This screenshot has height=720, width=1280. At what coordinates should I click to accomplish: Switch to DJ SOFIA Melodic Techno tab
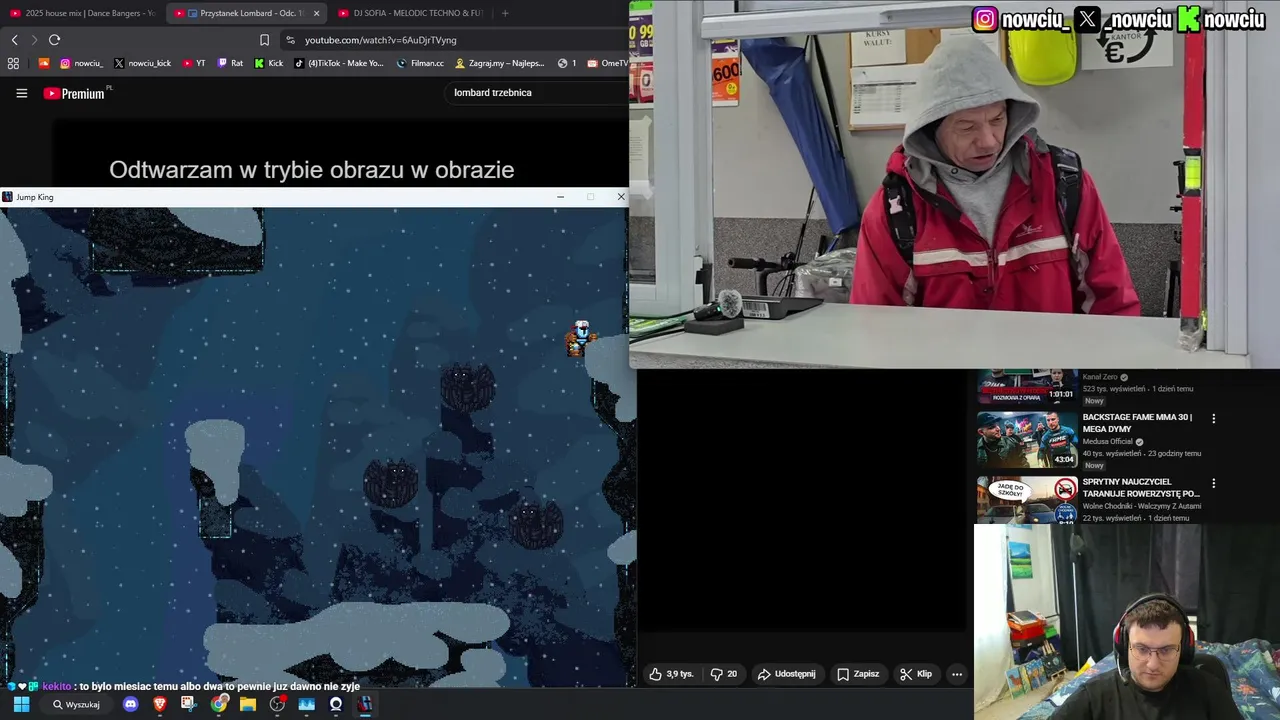tap(410, 13)
